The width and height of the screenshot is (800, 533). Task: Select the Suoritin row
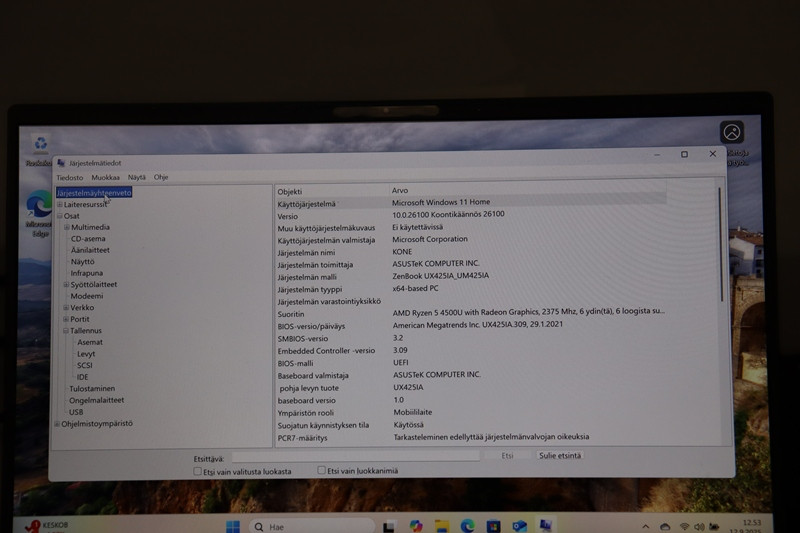pyautogui.click(x=471, y=313)
